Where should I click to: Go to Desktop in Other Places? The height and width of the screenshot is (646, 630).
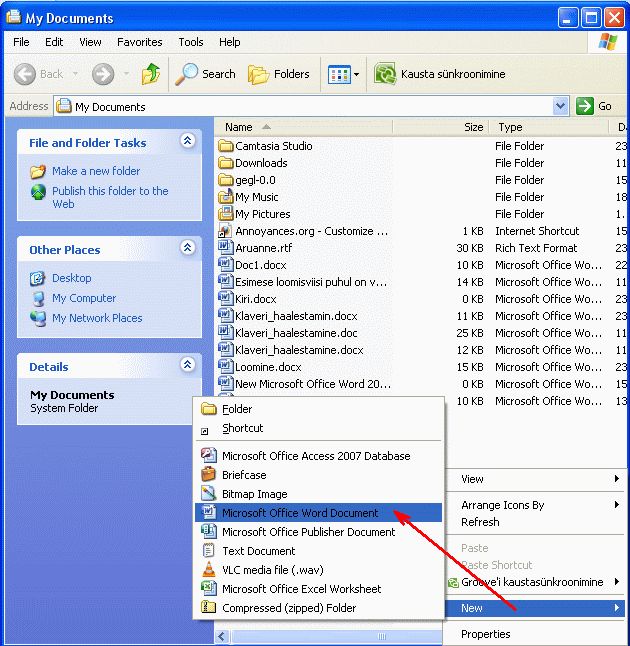click(x=71, y=278)
